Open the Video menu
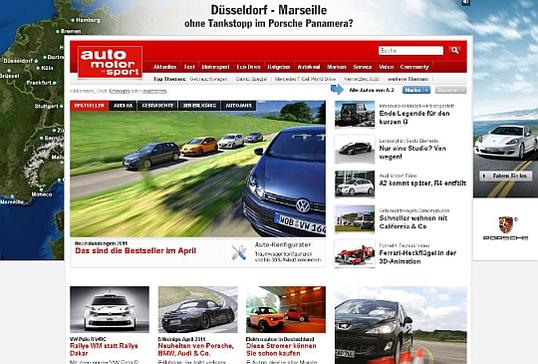The width and height of the screenshot is (538, 364). (386, 67)
